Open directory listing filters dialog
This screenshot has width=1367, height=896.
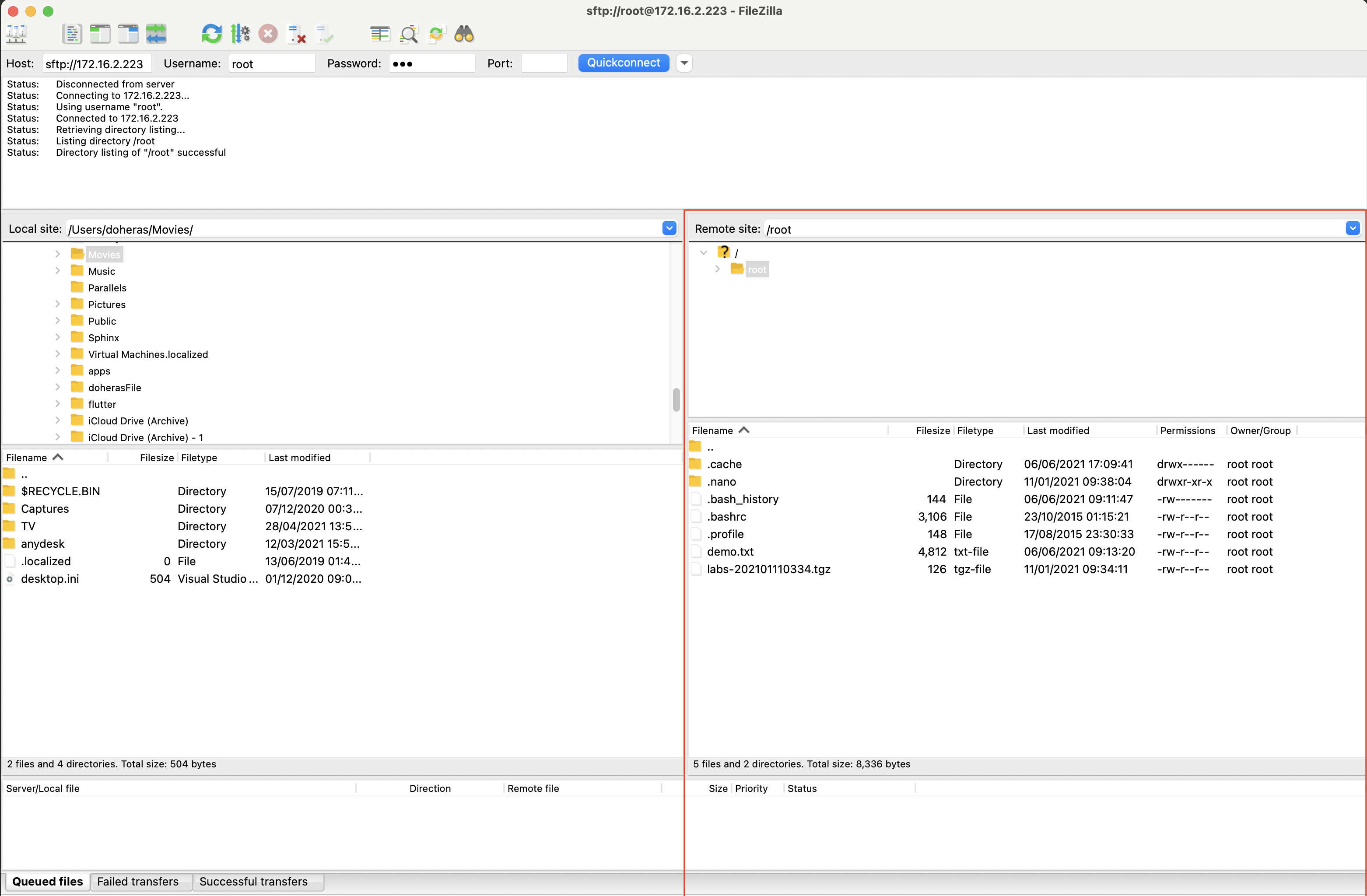click(380, 35)
